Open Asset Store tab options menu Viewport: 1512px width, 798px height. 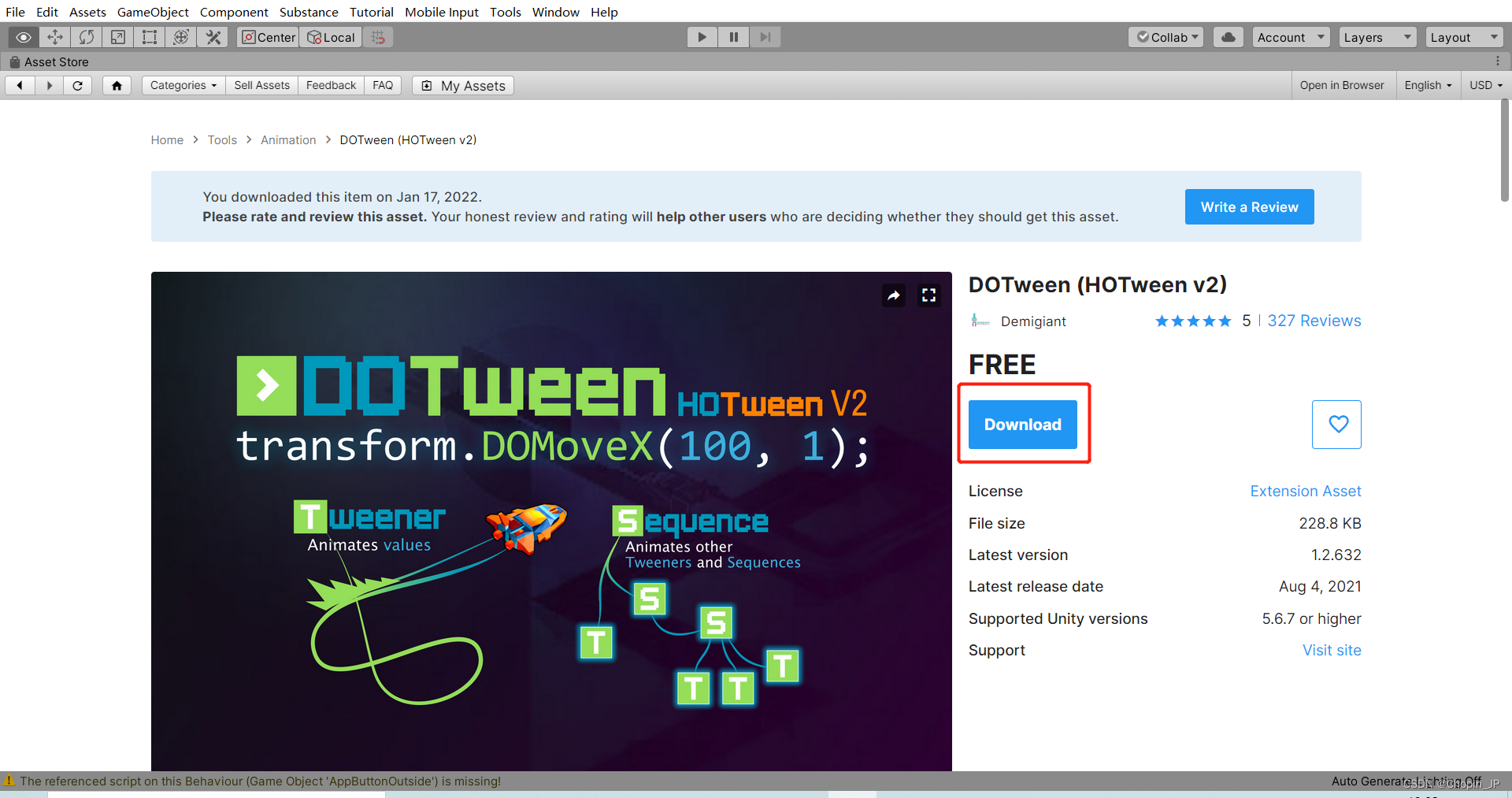tap(1497, 61)
